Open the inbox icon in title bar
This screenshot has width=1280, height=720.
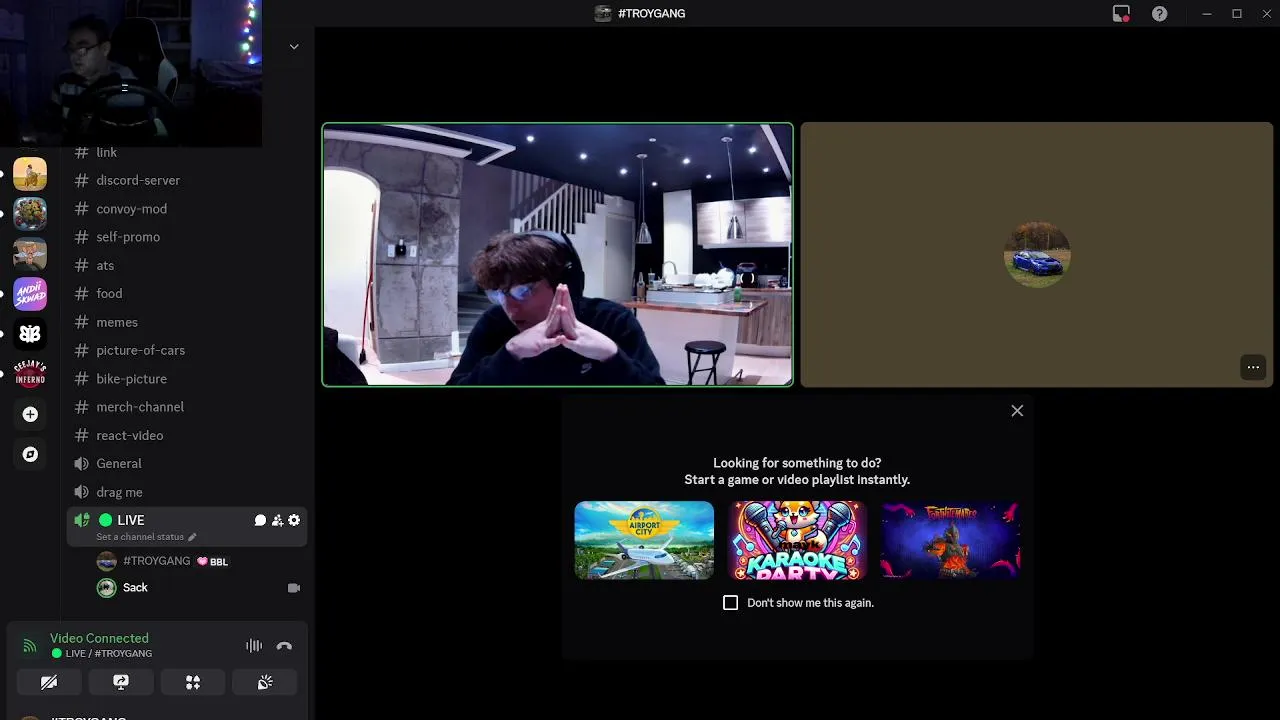pos(1121,13)
